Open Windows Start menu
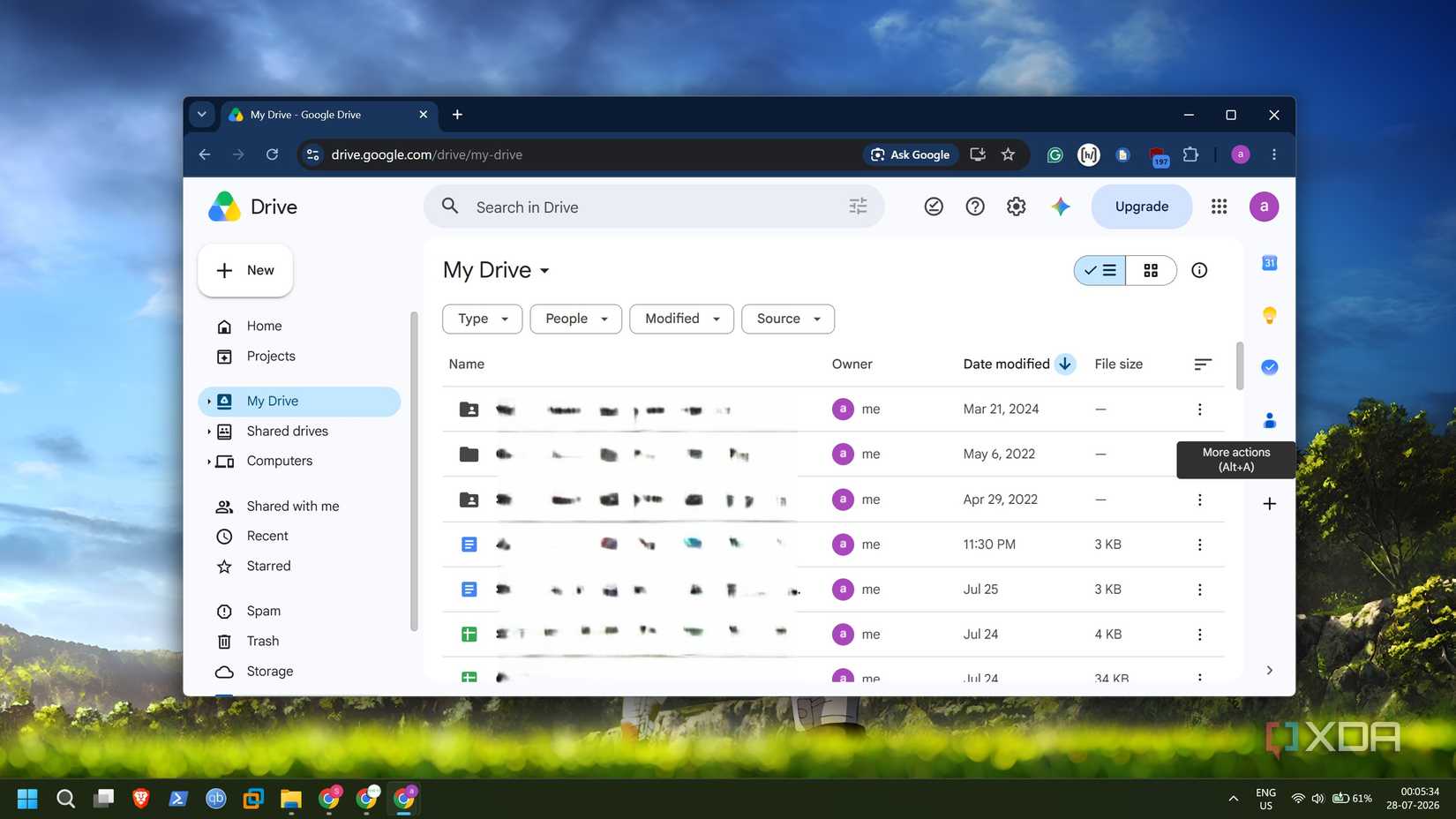This screenshot has height=819, width=1456. tap(27, 799)
